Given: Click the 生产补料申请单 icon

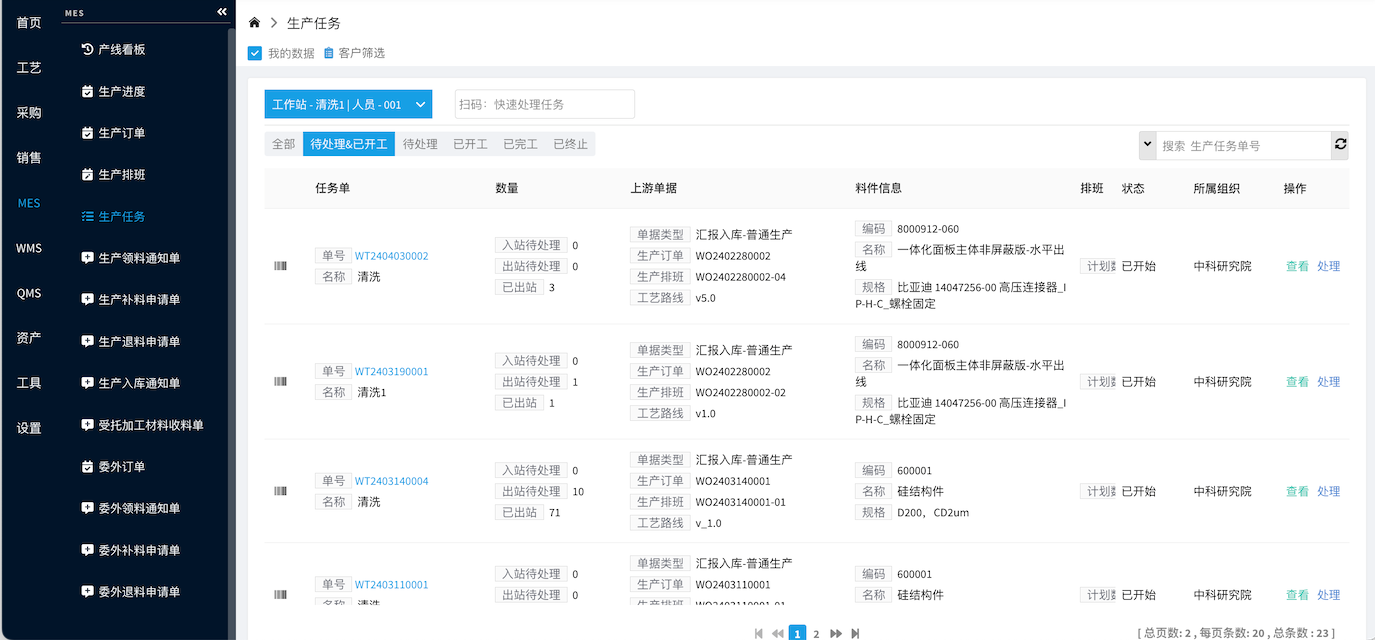Looking at the screenshot, I should 87,299.
